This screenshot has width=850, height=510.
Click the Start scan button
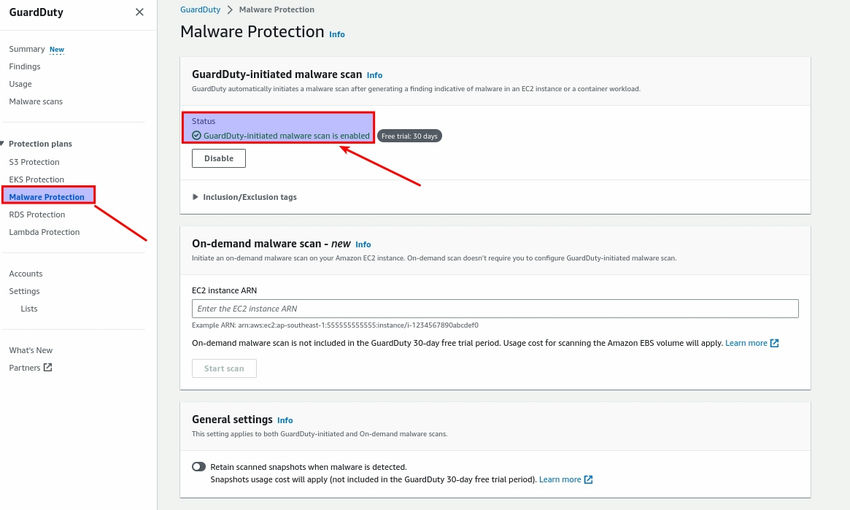(x=224, y=368)
